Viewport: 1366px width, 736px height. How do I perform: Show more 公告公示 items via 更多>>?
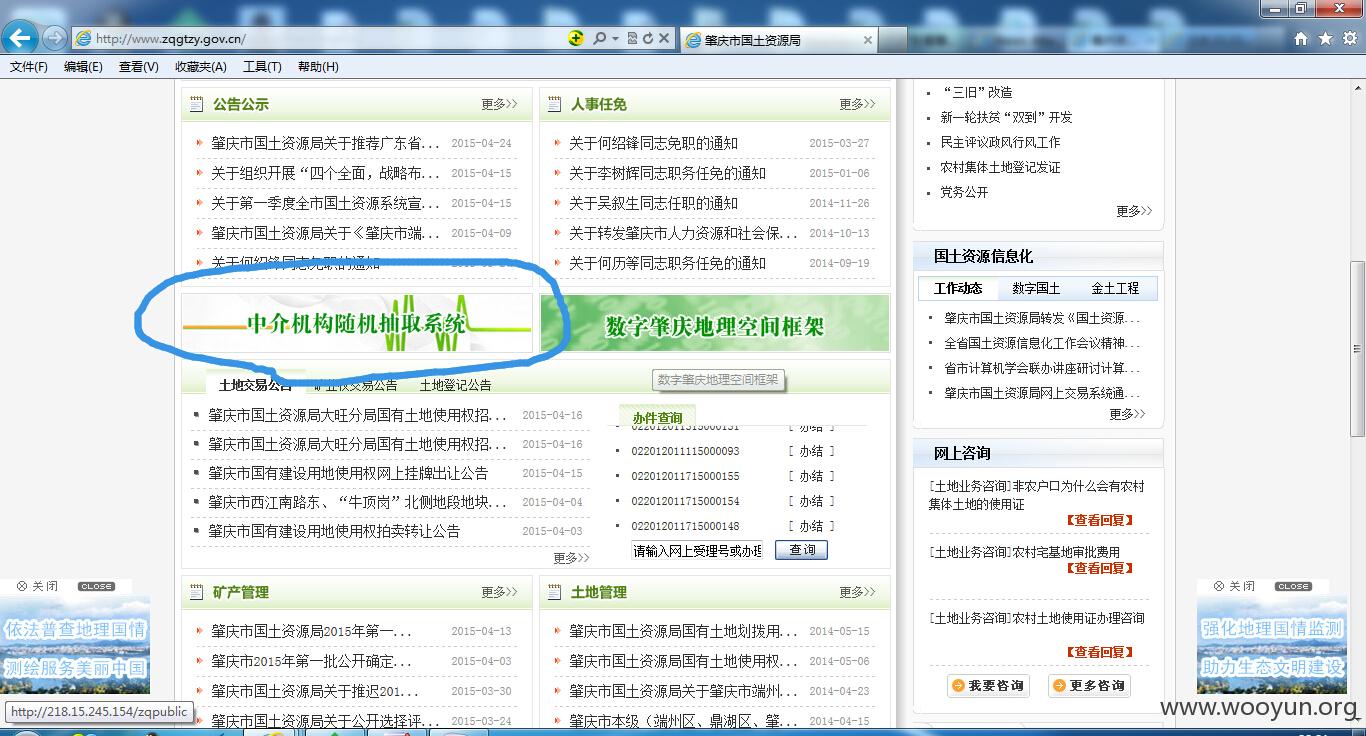click(499, 104)
